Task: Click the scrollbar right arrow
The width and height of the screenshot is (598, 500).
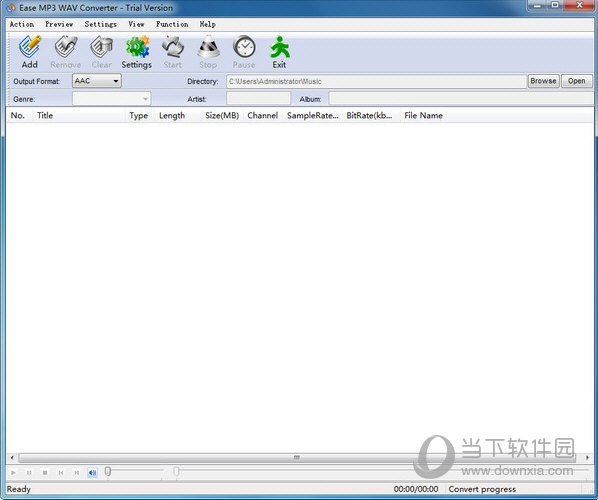Action: (587, 457)
